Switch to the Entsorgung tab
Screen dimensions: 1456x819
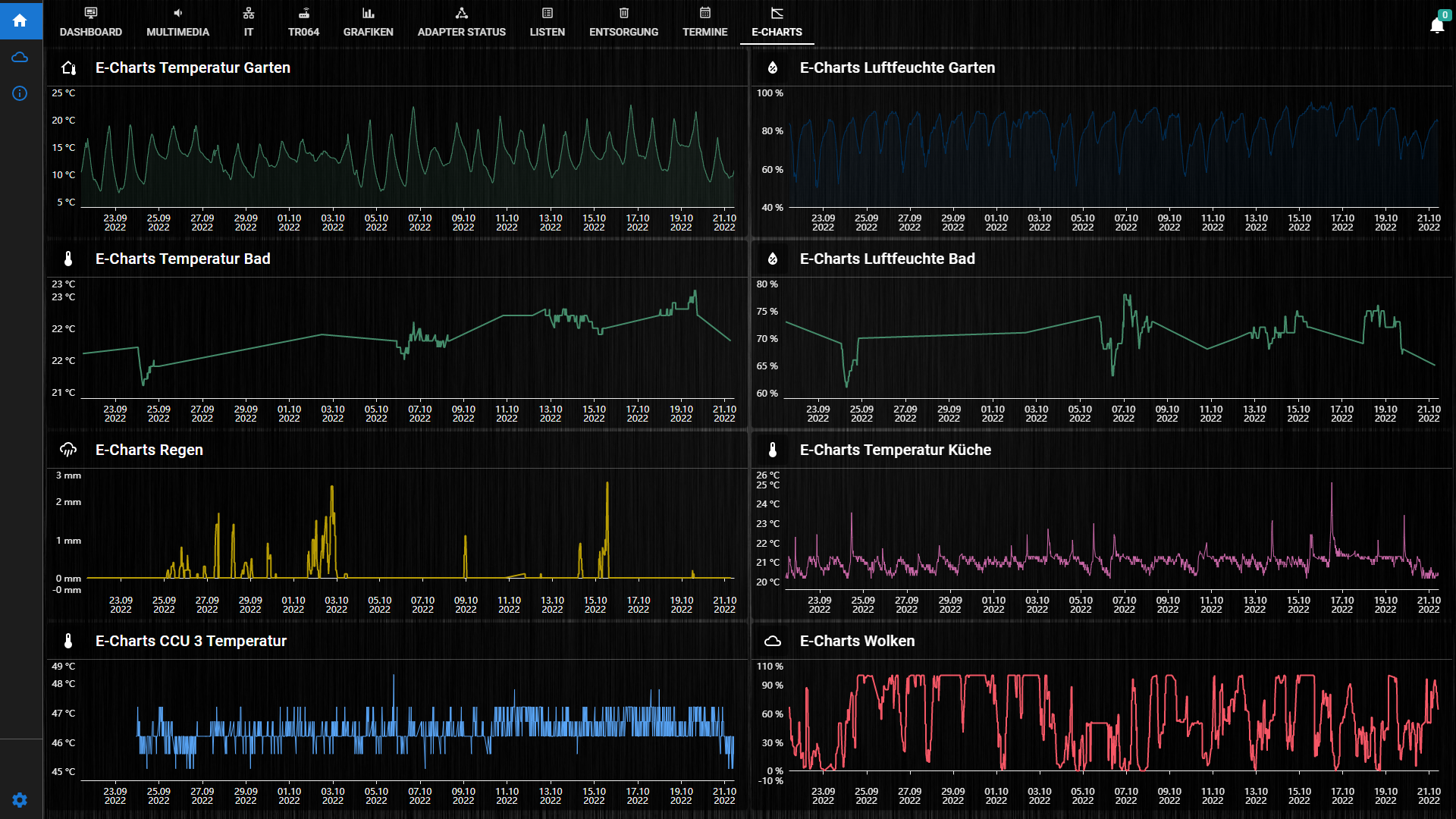(624, 22)
